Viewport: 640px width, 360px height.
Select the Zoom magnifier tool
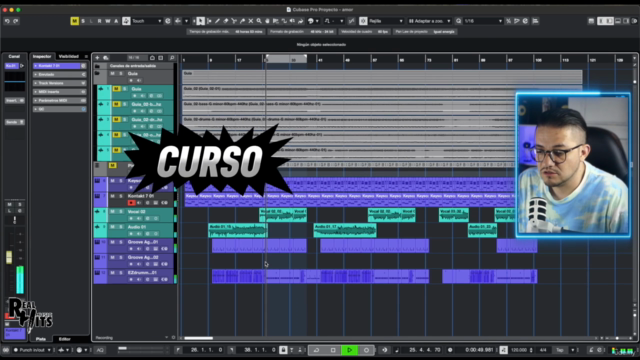tap(259, 21)
